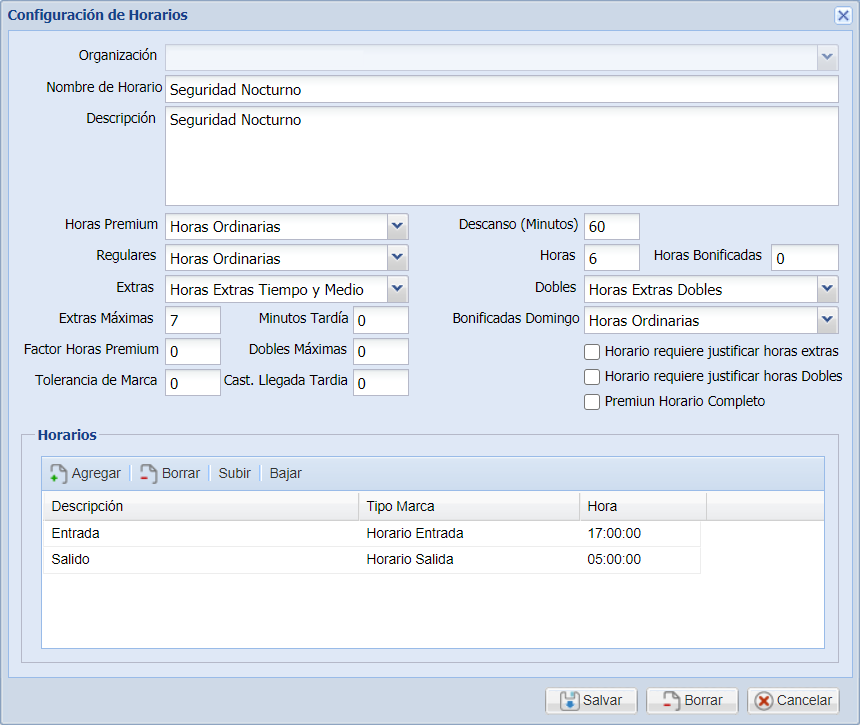
Task: Toggle Premiun Horario Completo checkbox
Action: point(592,402)
